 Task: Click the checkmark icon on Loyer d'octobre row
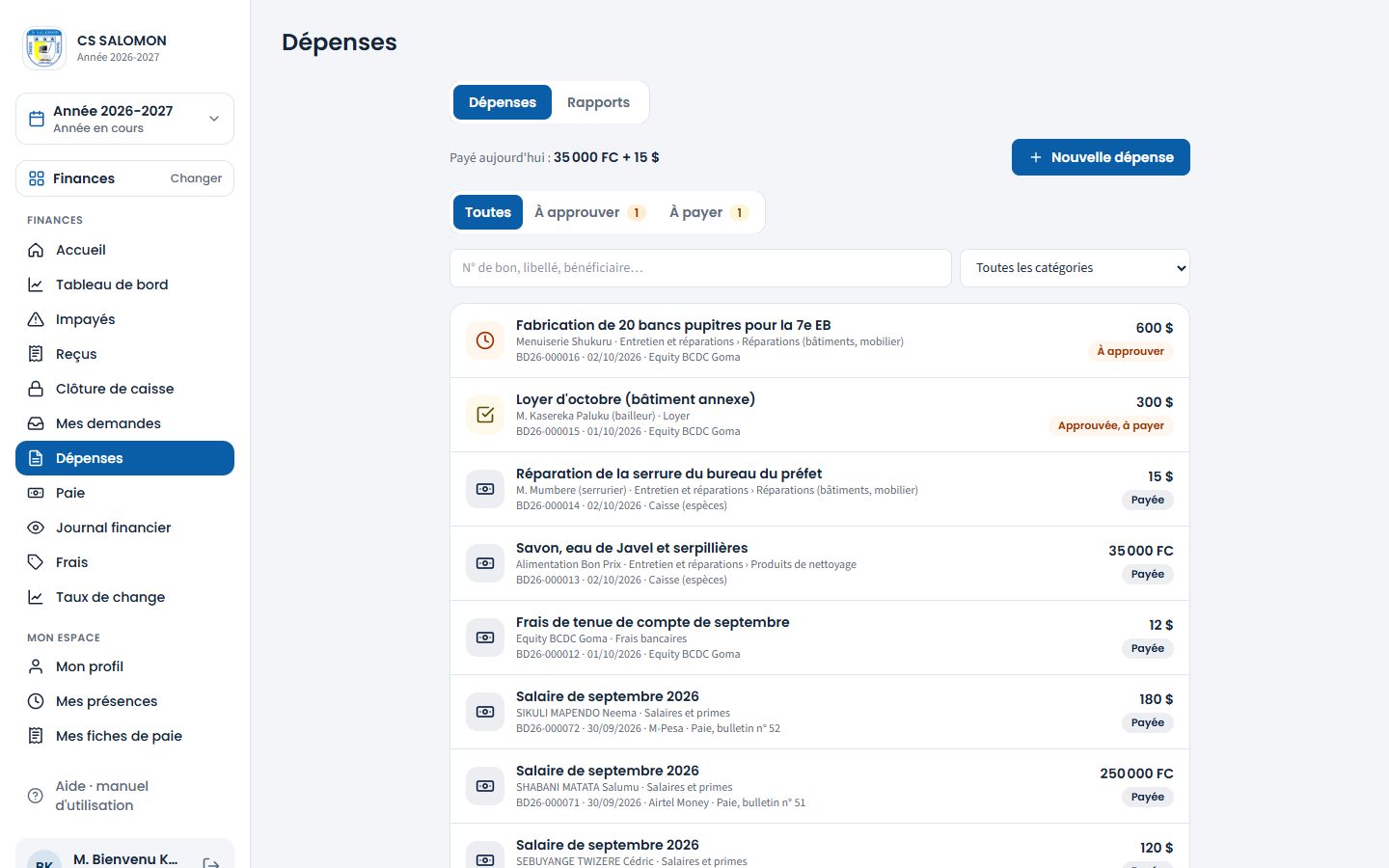coord(485,415)
